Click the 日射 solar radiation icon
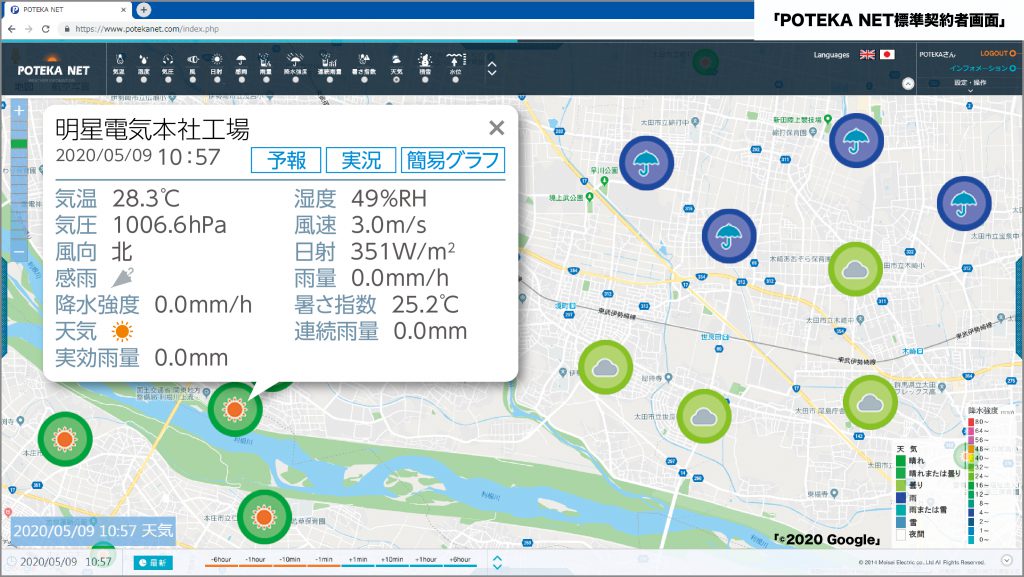Screen dimensions: 1024x577 tap(217, 59)
